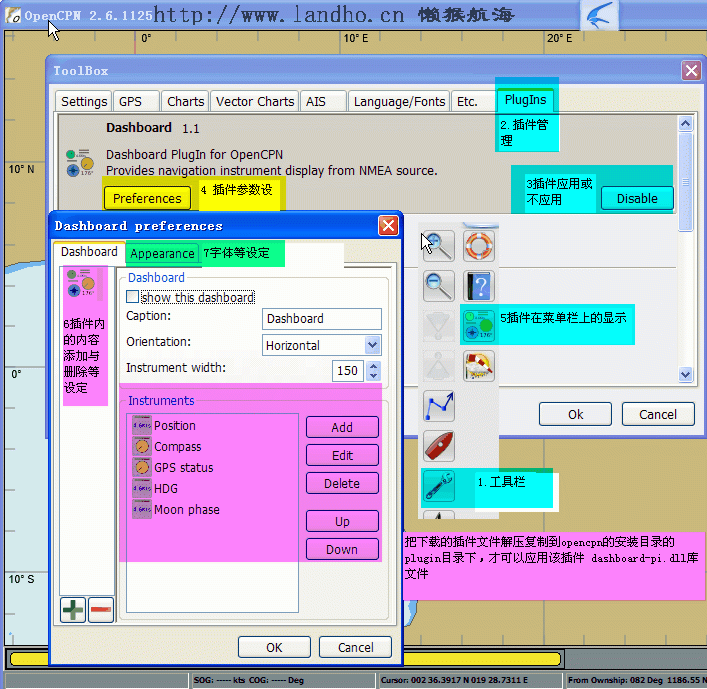Click the compass lifebuoy toolbar icon
The height and width of the screenshot is (689, 707).
pyautogui.click(x=479, y=366)
